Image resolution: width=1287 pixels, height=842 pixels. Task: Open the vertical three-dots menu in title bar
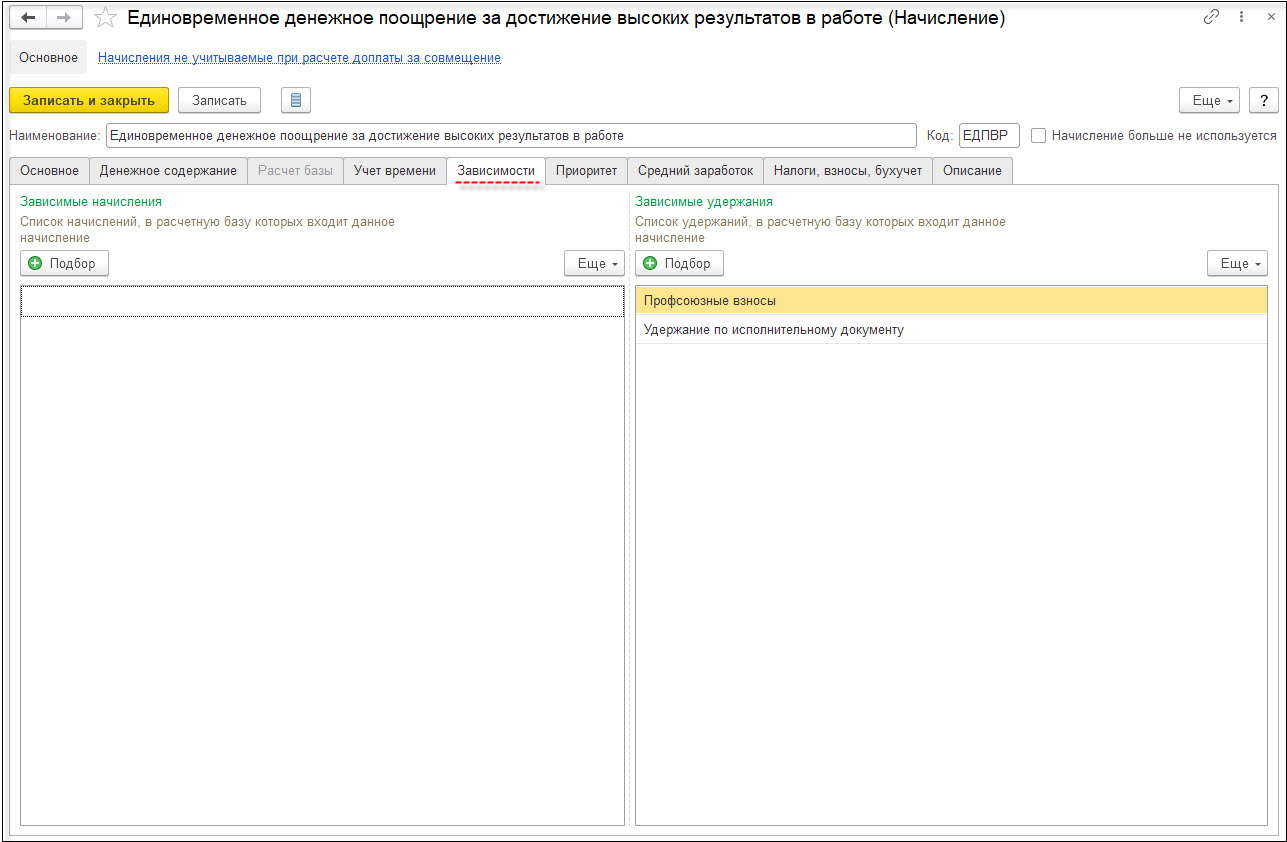click(x=1241, y=17)
